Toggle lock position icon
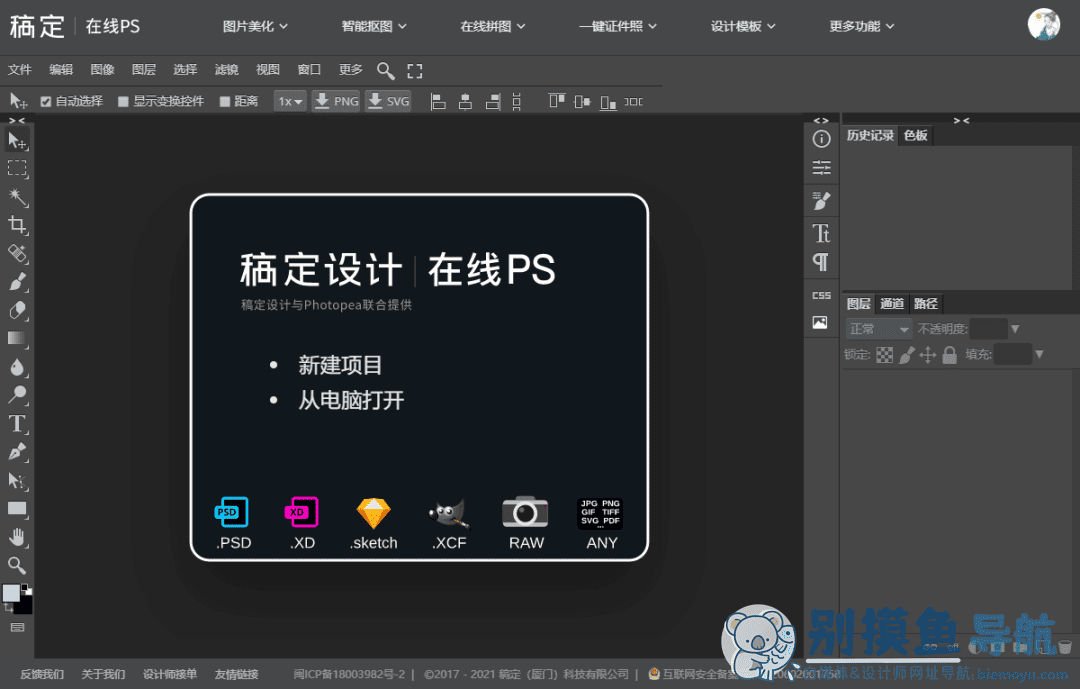 (928, 355)
